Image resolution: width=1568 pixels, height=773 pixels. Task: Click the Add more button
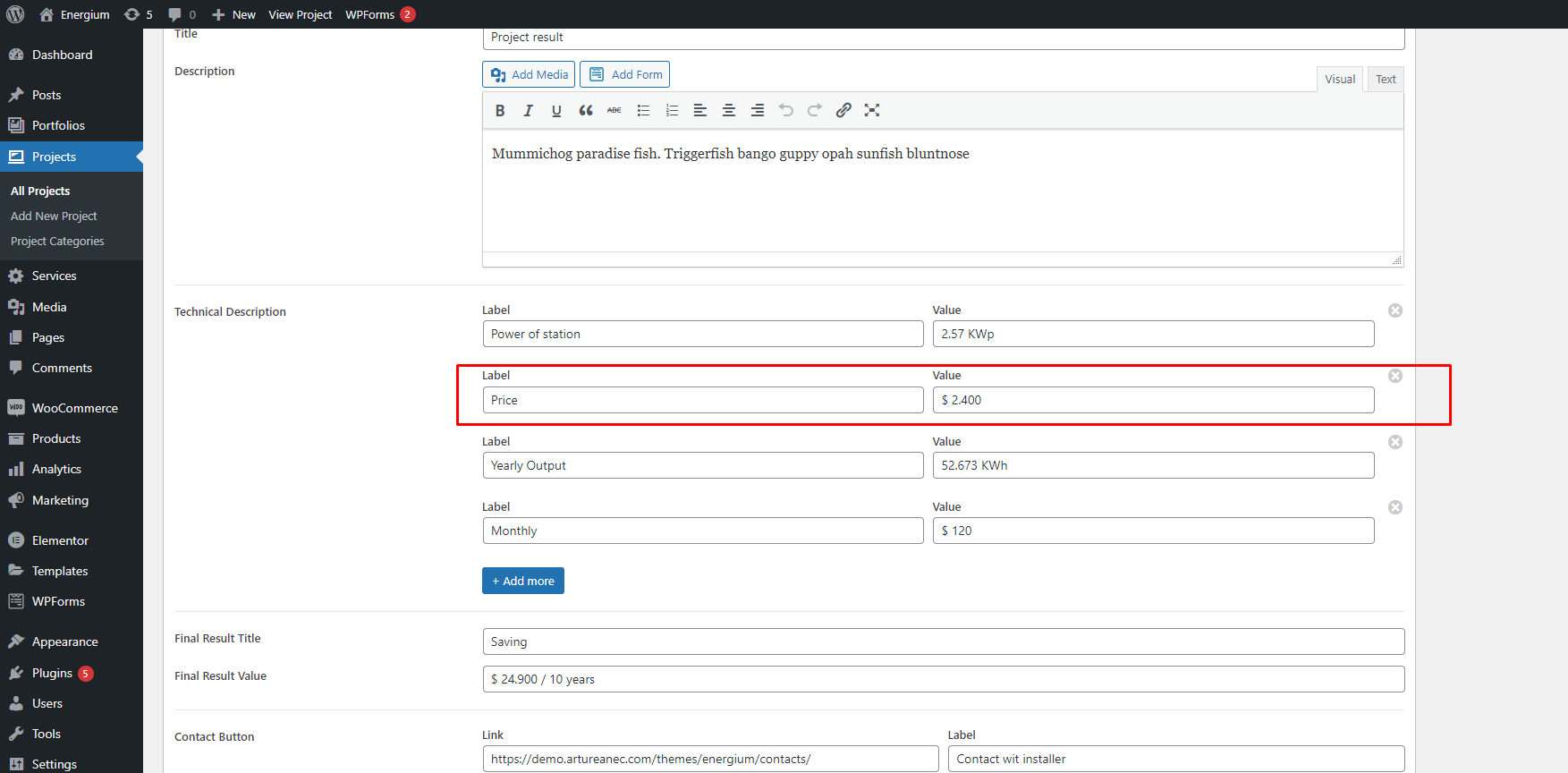tap(523, 581)
